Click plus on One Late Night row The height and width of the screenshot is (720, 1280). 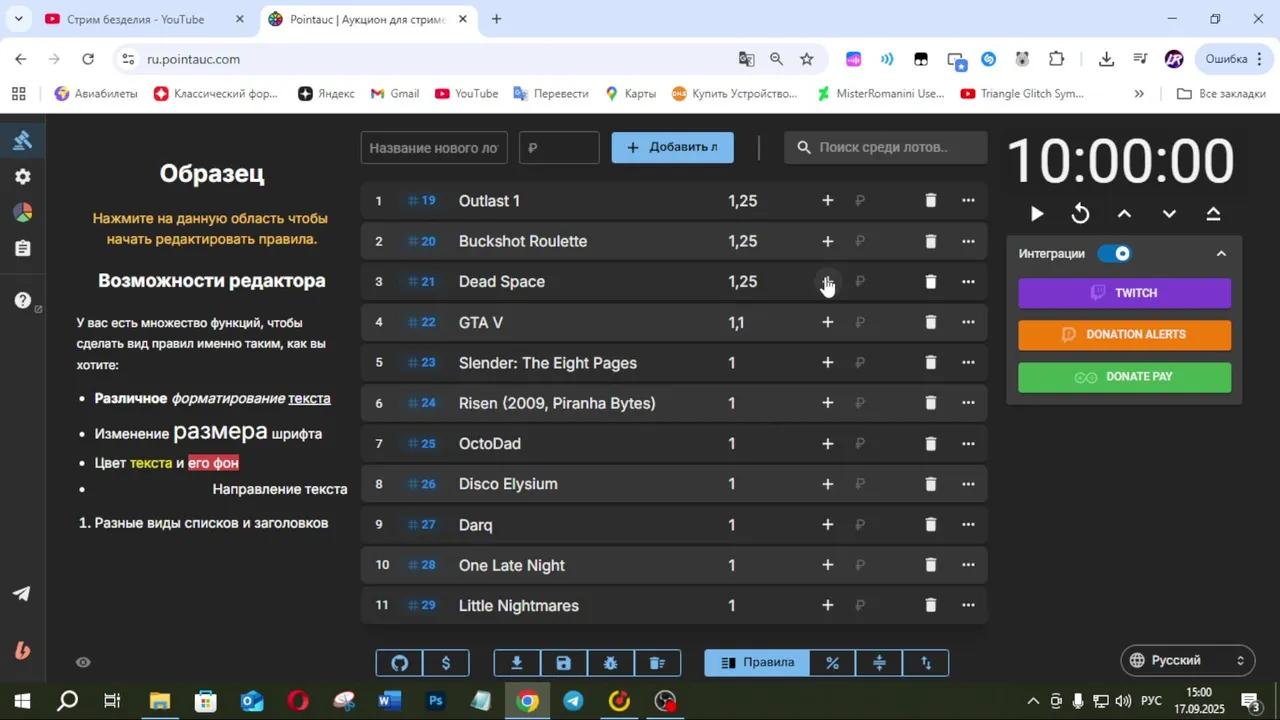pos(827,565)
